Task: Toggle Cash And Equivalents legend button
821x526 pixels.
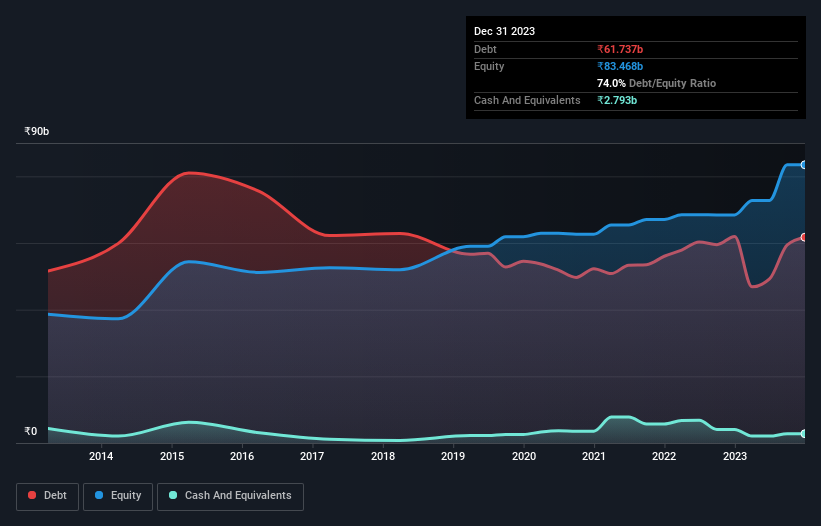Action: coord(230,496)
